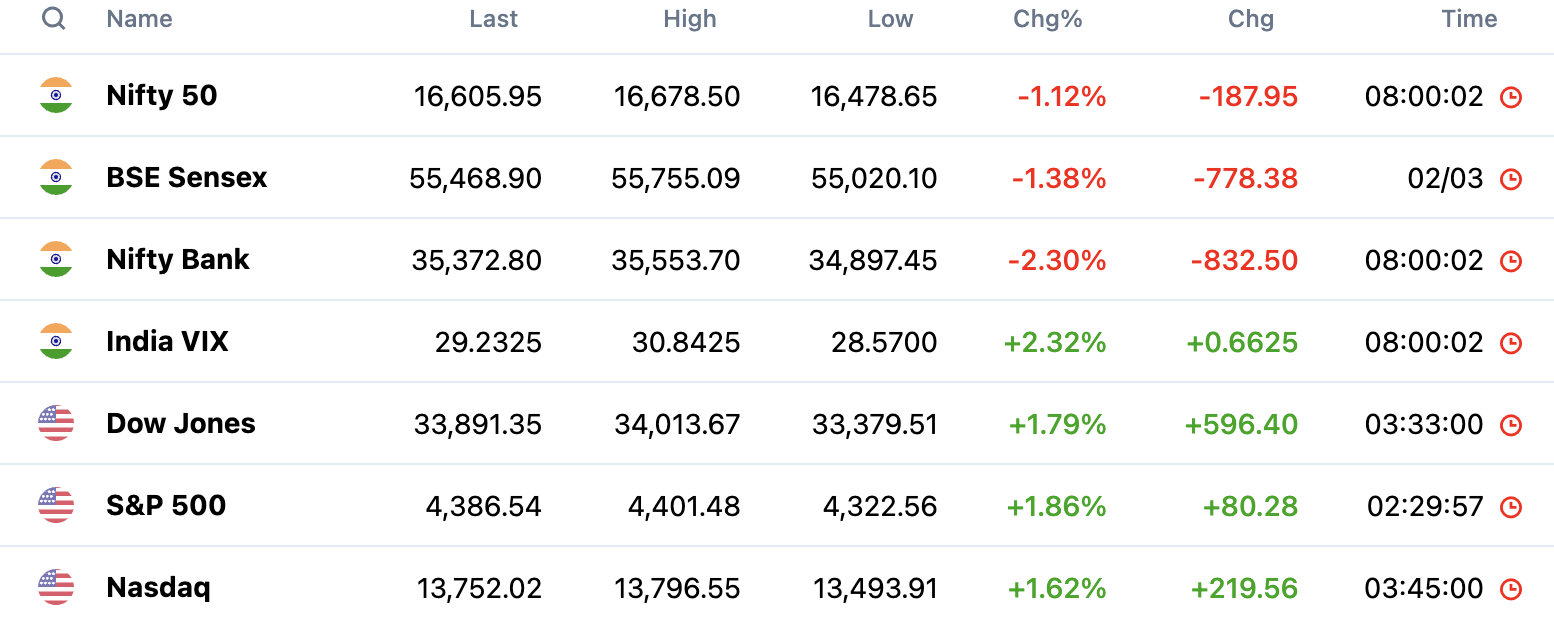Click the clock icon in S&P 500 row
Screen dimensions: 1554x622
1511,507
